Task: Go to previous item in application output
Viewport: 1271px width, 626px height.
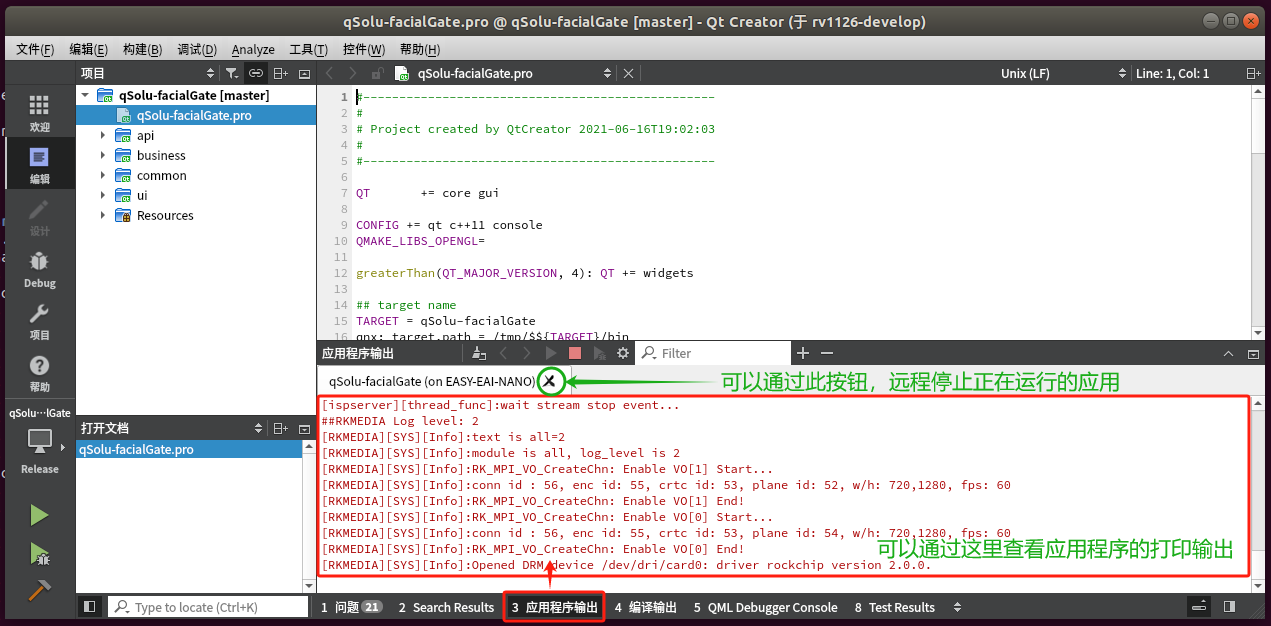Action: pos(503,353)
